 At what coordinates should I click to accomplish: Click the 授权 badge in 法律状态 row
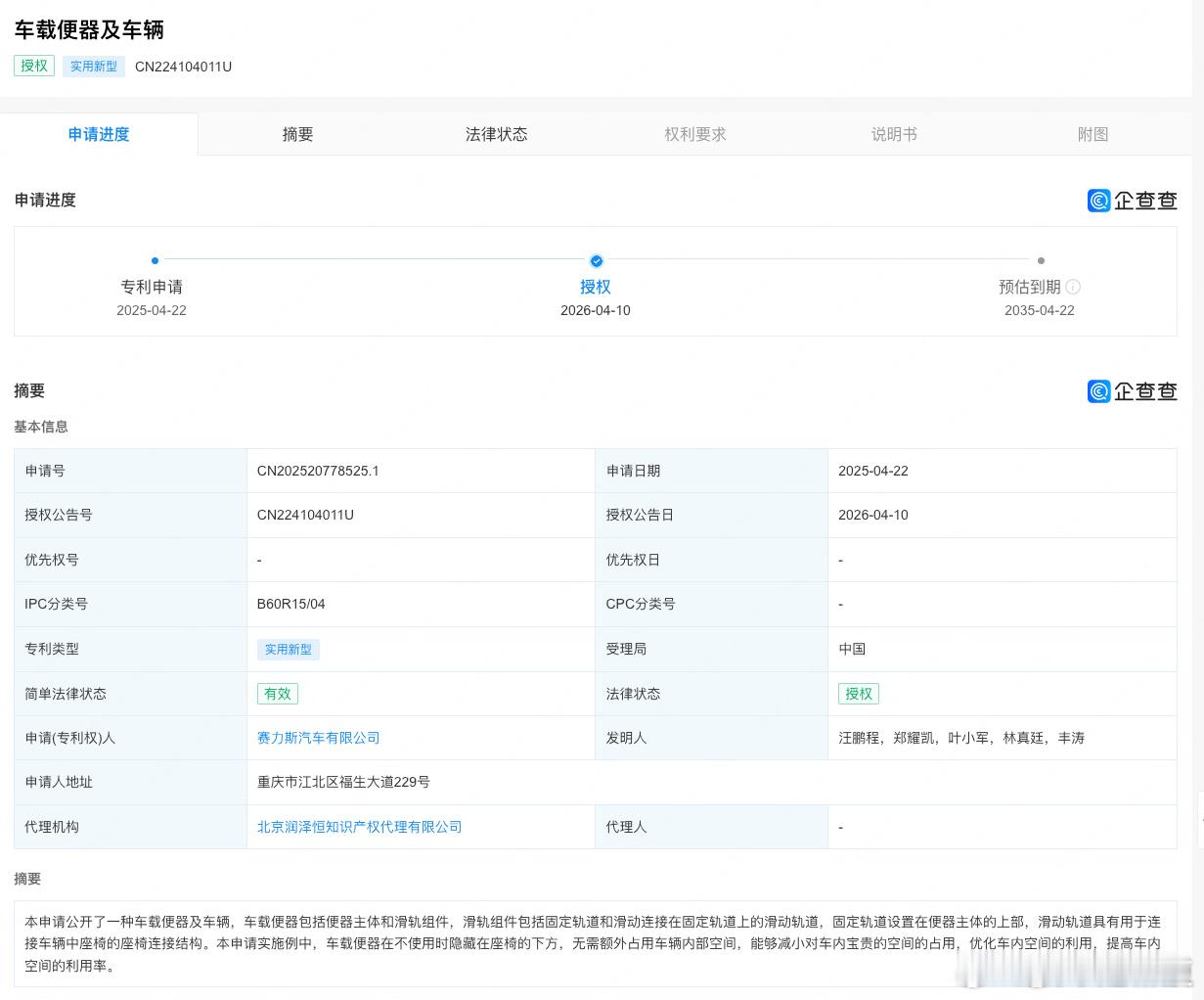(x=858, y=694)
